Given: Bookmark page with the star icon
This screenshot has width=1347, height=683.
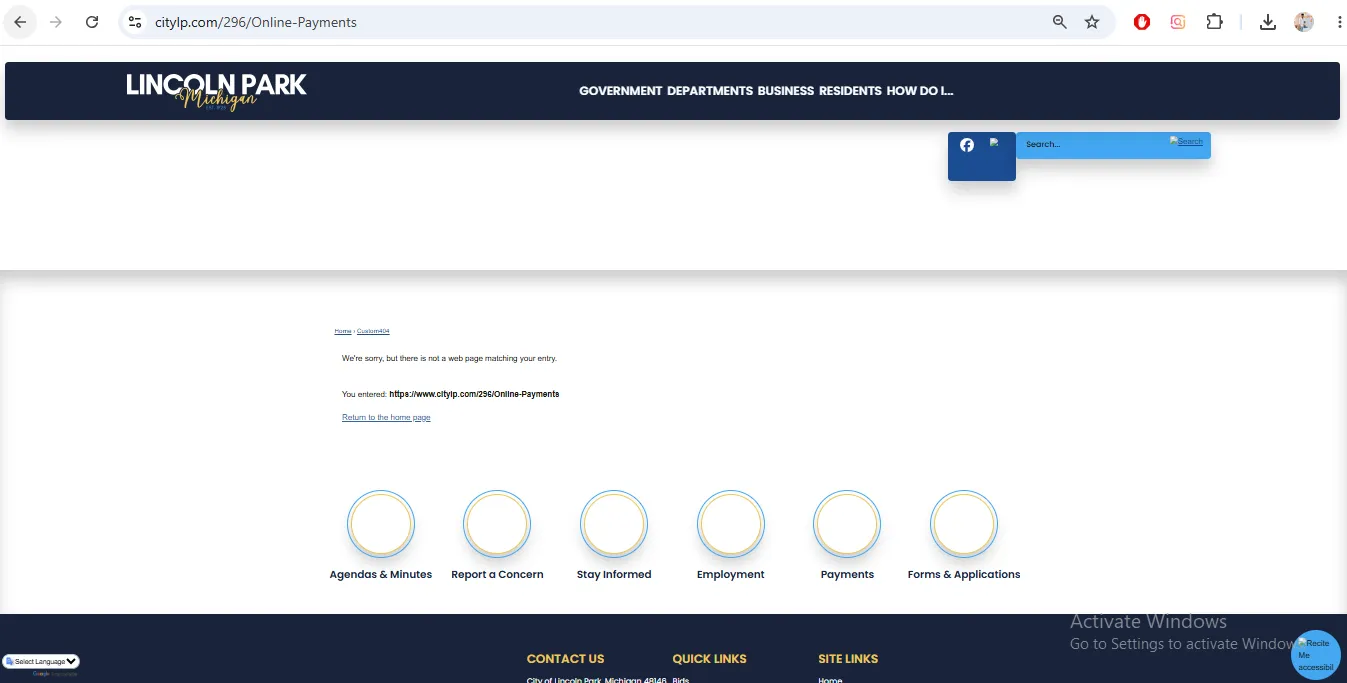Looking at the screenshot, I should pyautogui.click(x=1092, y=22).
